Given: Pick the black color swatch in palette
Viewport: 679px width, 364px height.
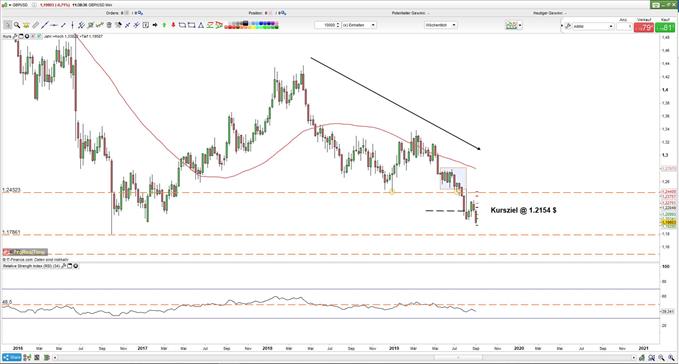Looking at the screenshot, I should [x=246, y=23].
